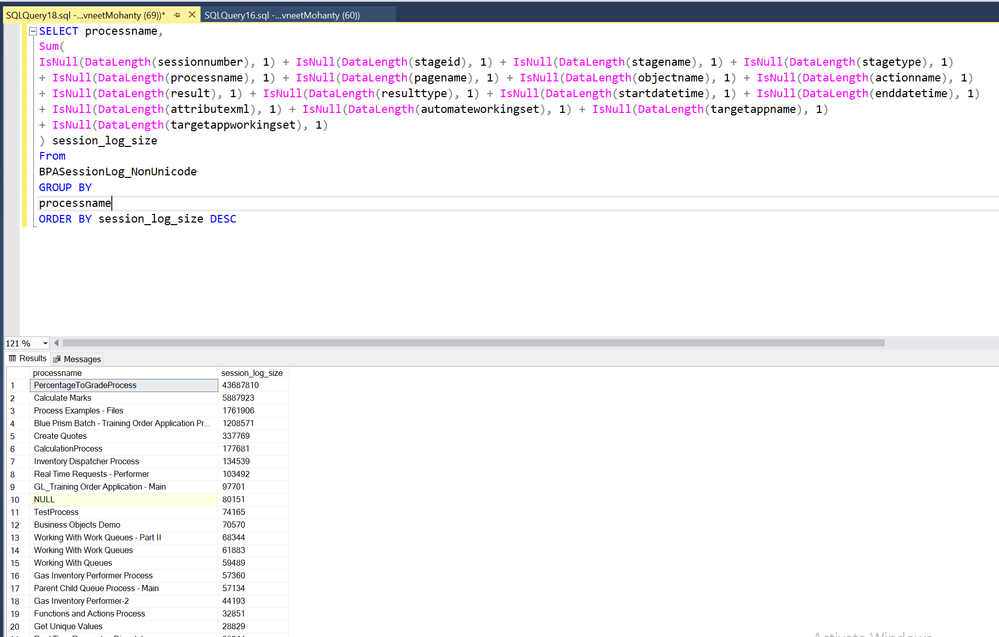
Task: Select the value 80151 cell
Action: (x=253, y=500)
